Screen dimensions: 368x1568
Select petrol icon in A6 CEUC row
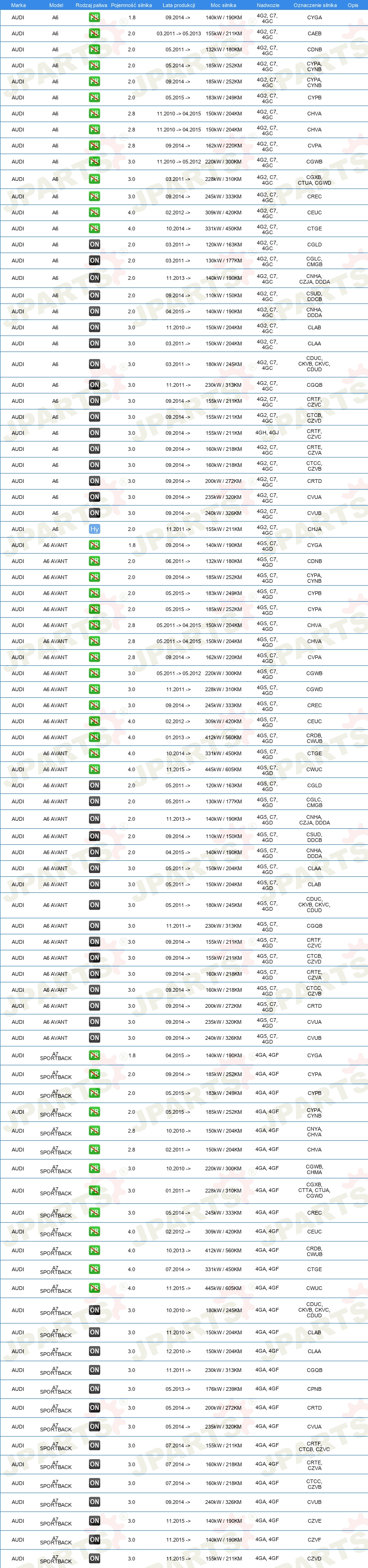(x=94, y=212)
